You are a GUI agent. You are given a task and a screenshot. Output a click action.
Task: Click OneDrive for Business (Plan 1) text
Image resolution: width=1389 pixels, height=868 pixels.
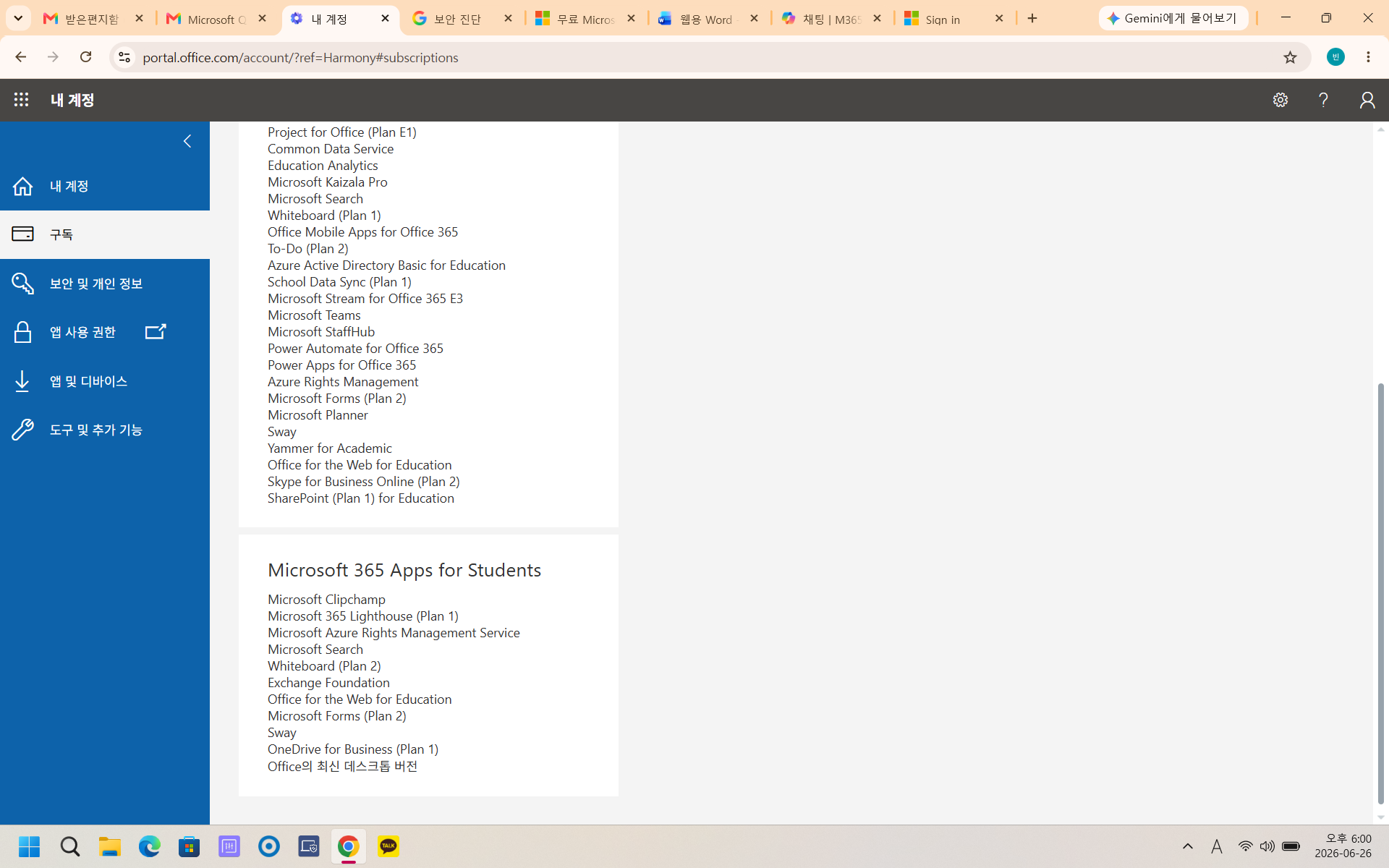[x=353, y=749]
